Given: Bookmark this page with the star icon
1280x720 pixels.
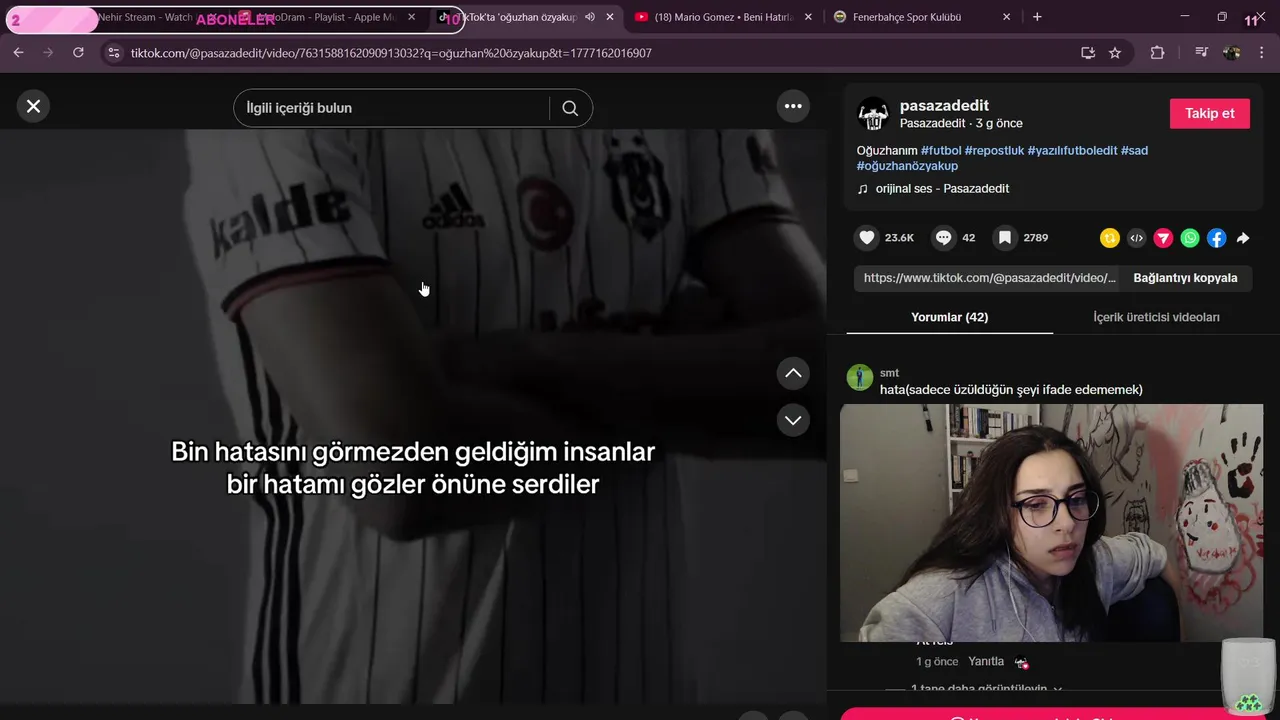Looking at the screenshot, I should (1115, 53).
